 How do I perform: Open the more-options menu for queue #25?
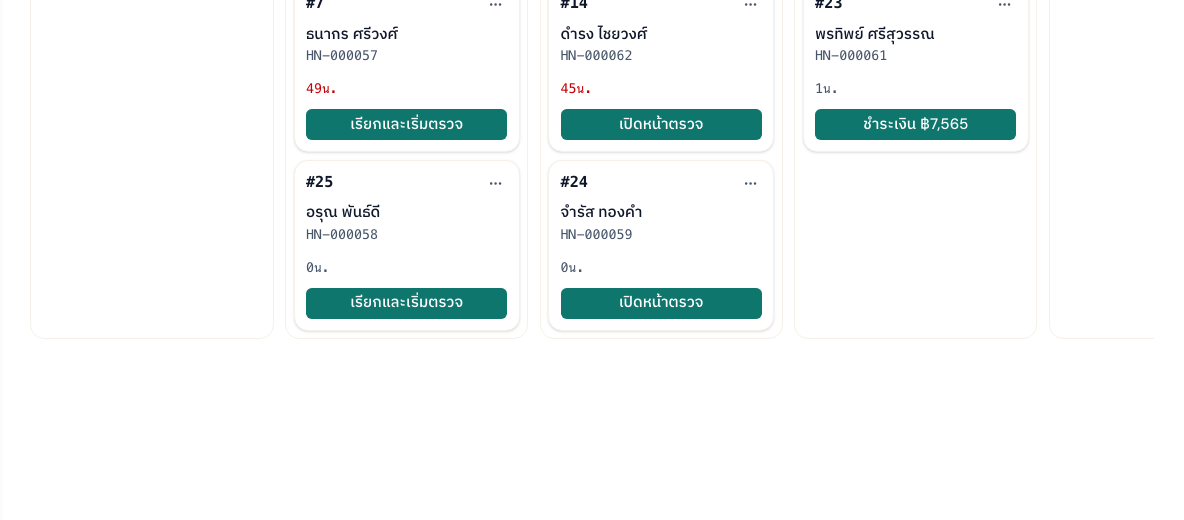tap(495, 183)
